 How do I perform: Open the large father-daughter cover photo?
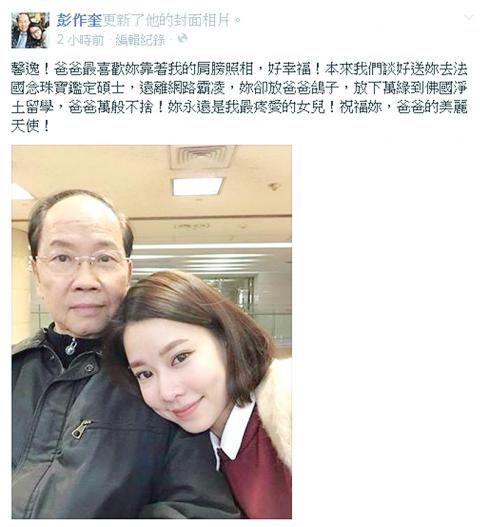[x=152, y=332]
